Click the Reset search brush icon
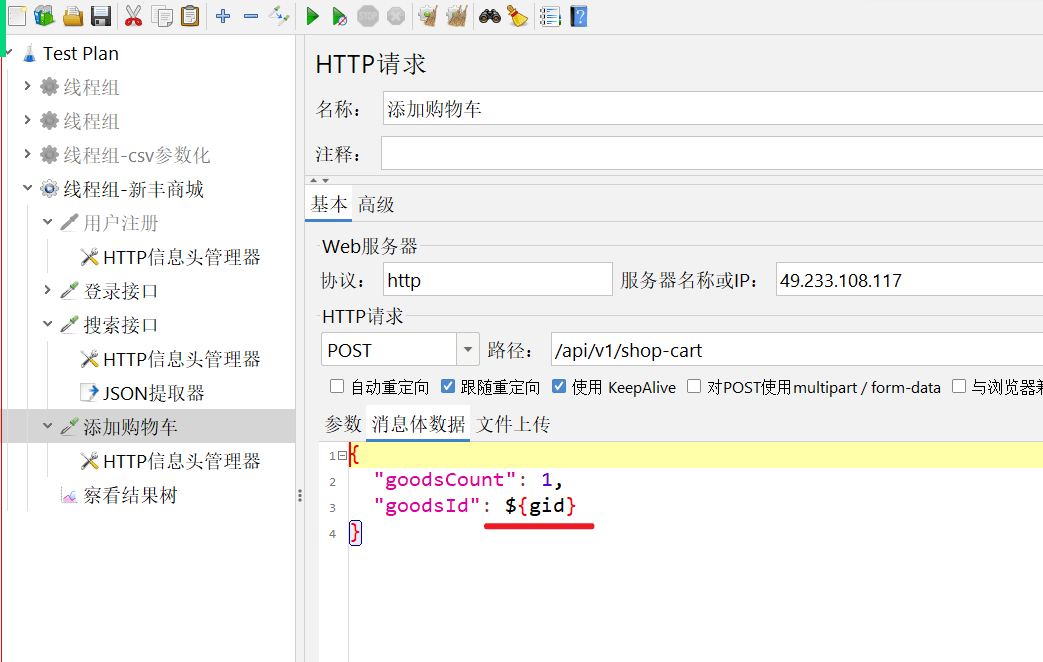This screenshot has height=662, width=1043. click(517, 16)
